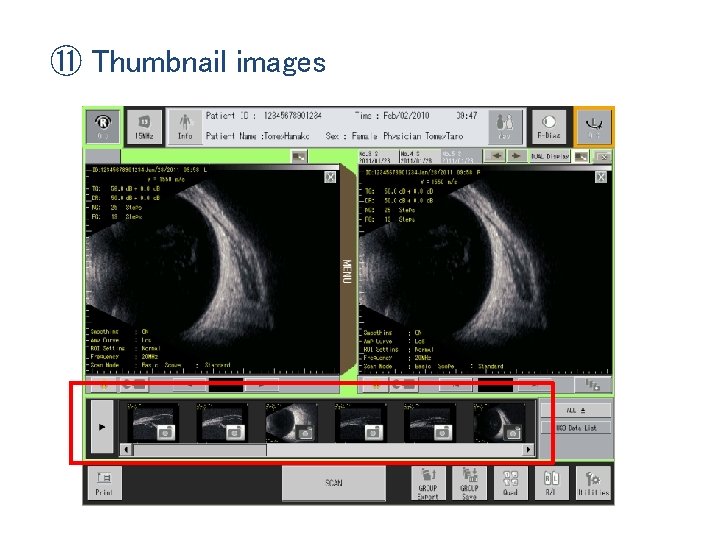Click the left arrow beside image tabs

pyautogui.click(x=495, y=156)
